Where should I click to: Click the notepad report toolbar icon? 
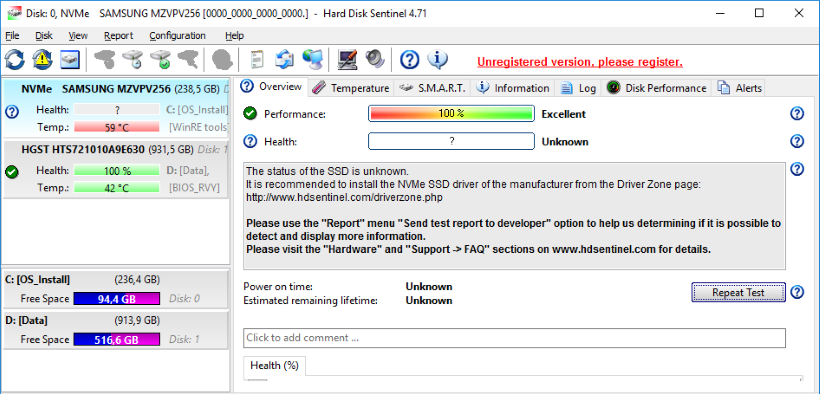tap(256, 60)
